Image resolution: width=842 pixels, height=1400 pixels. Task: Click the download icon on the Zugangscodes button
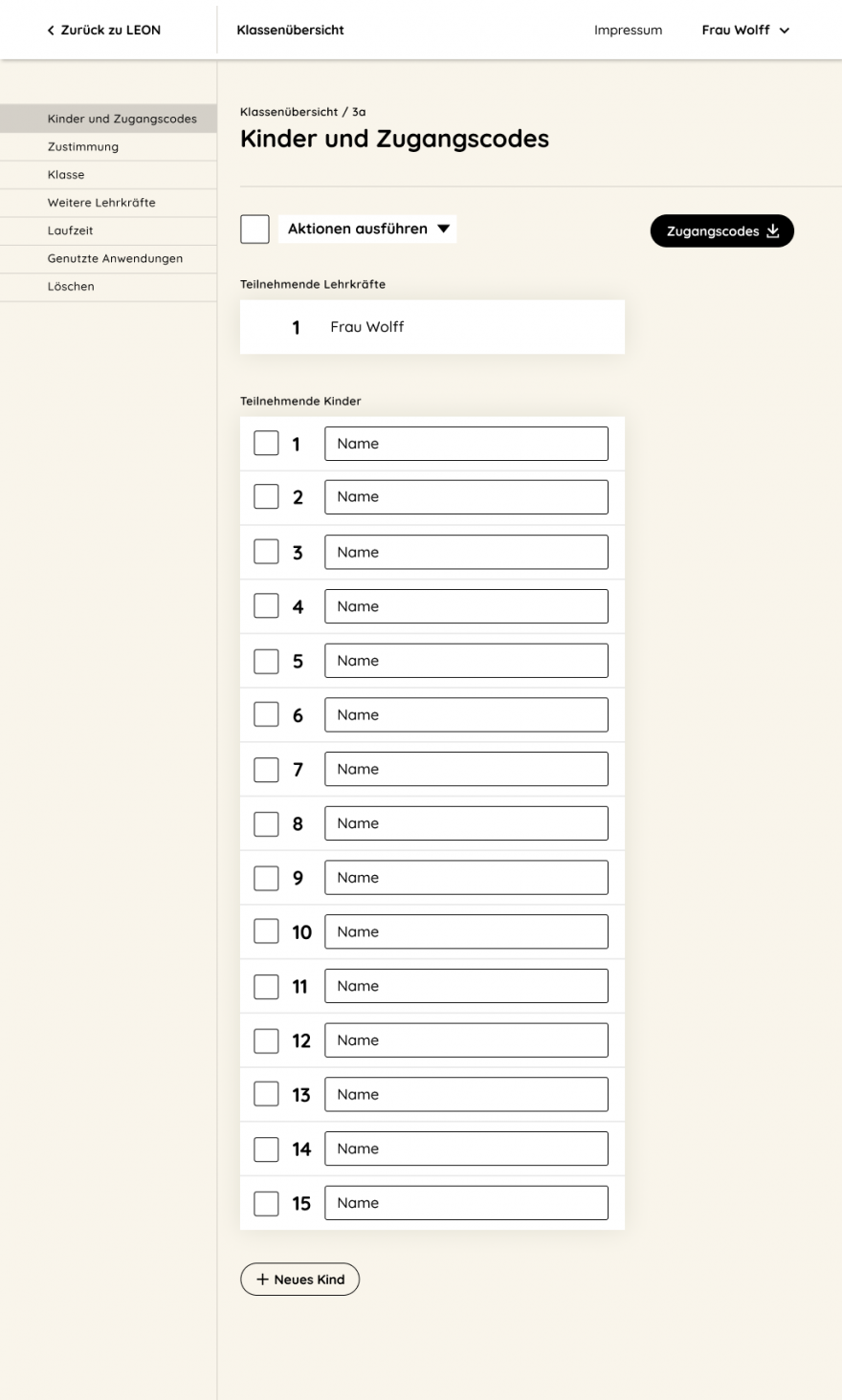coord(773,230)
